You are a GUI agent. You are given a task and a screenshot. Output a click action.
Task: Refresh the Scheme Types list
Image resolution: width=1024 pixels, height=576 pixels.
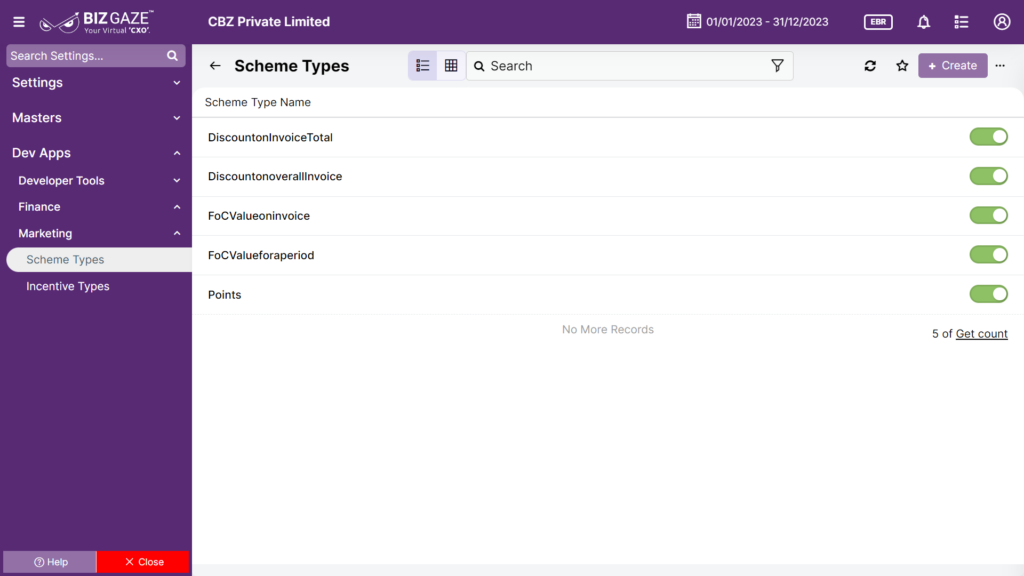(870, 66)
